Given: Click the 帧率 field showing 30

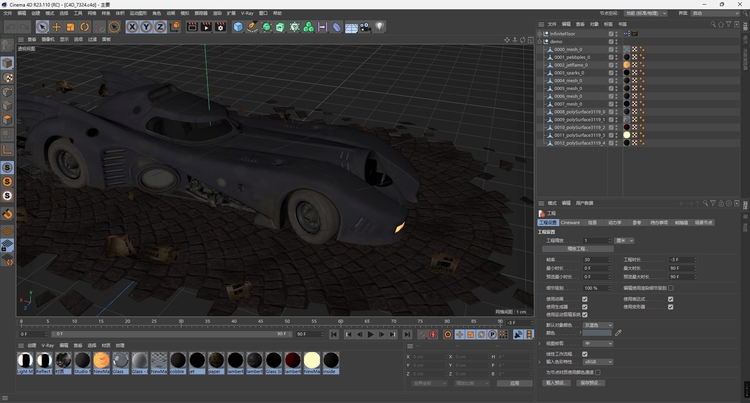Looking at the screenshot, I should (597, 260).
